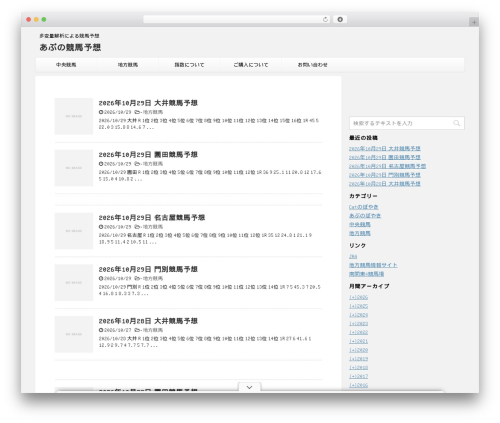The image size is (500, 423).
Task: Open the JRA link in the sidebar
Action: click(353, 256)
